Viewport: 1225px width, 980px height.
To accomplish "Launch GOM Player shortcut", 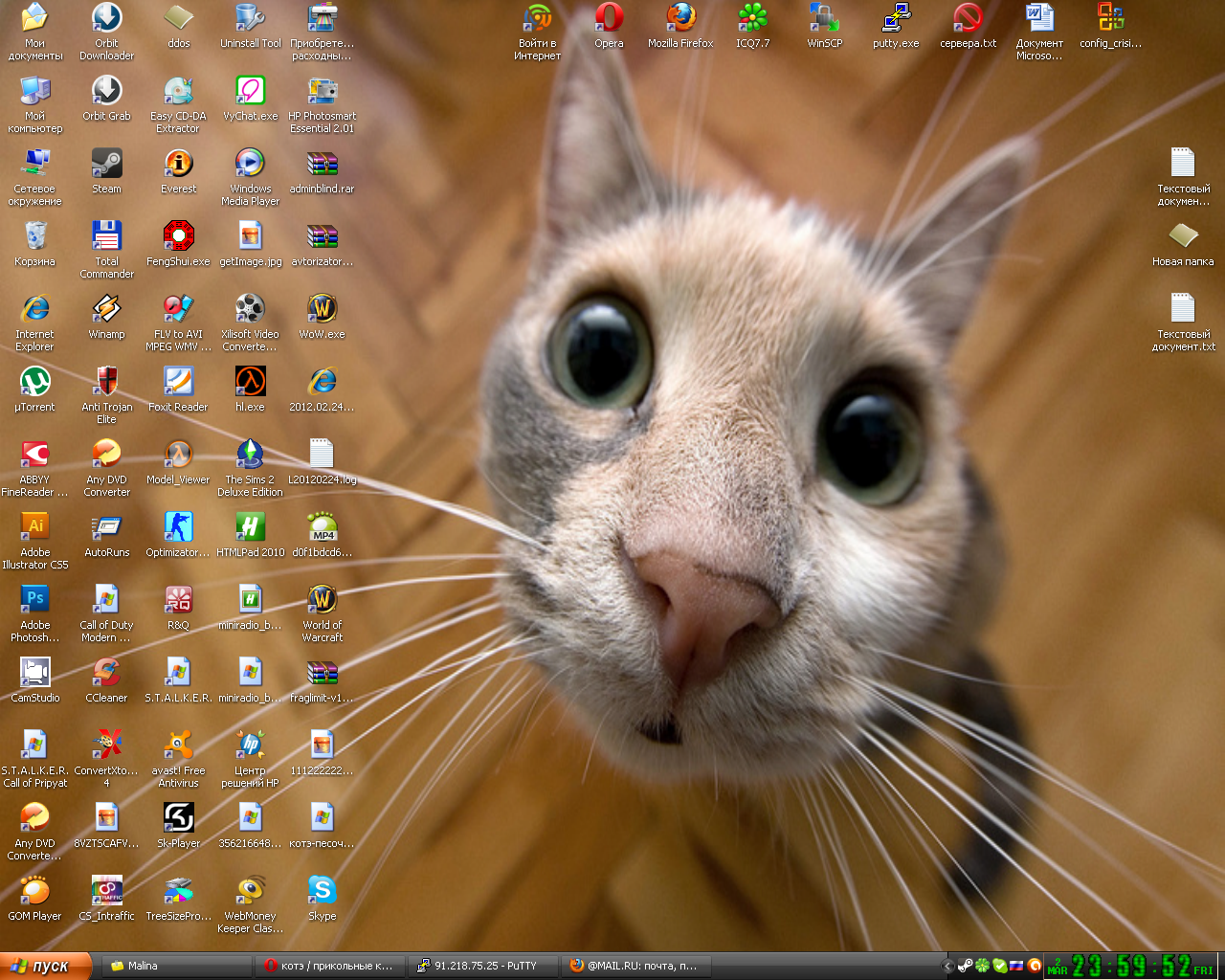I will point(34,891).
